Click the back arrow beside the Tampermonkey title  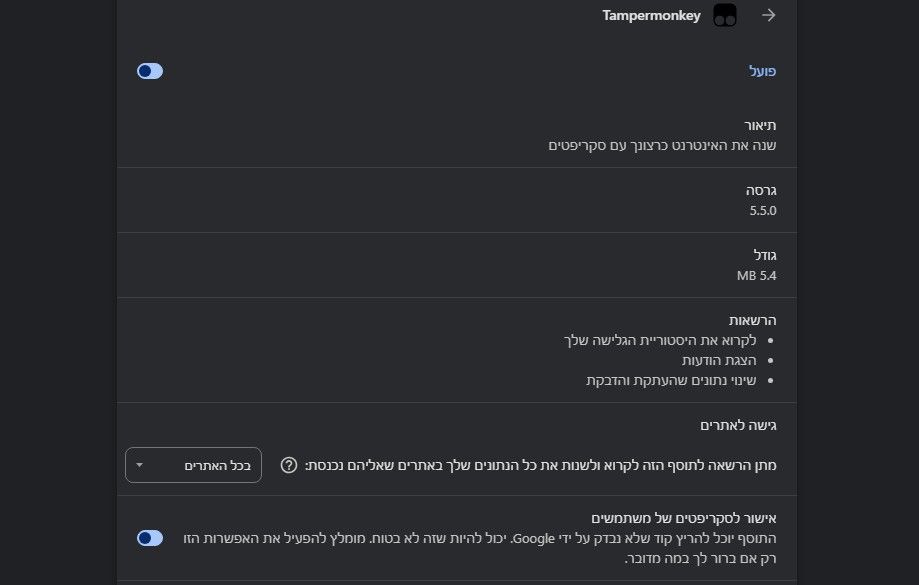tap(768, 15)
